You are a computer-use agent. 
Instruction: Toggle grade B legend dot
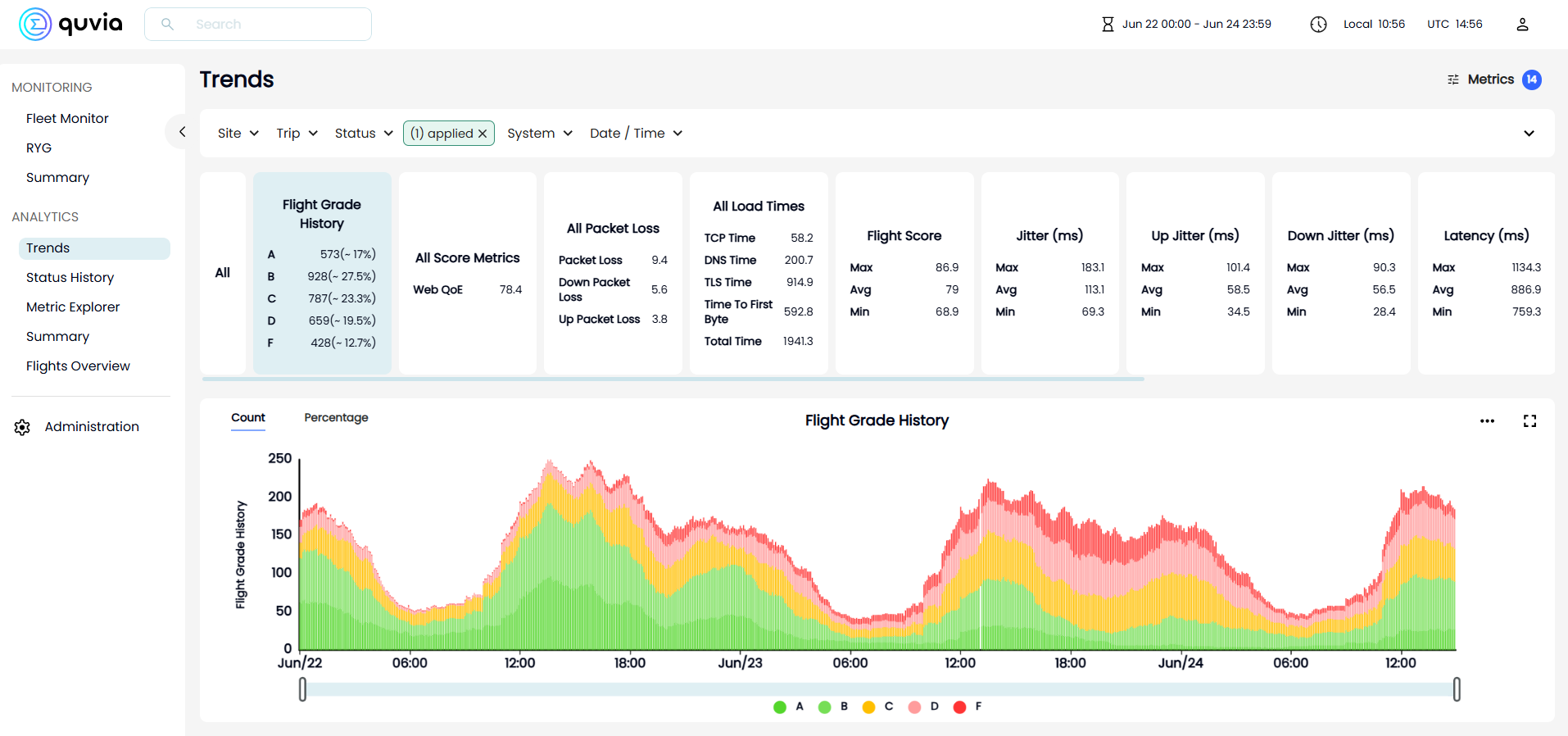(x=824, y=707)
